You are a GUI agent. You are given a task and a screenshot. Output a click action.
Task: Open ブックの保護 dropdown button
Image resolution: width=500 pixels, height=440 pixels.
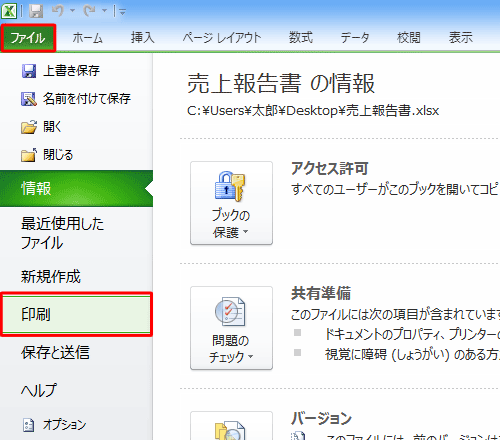(231, 203)
